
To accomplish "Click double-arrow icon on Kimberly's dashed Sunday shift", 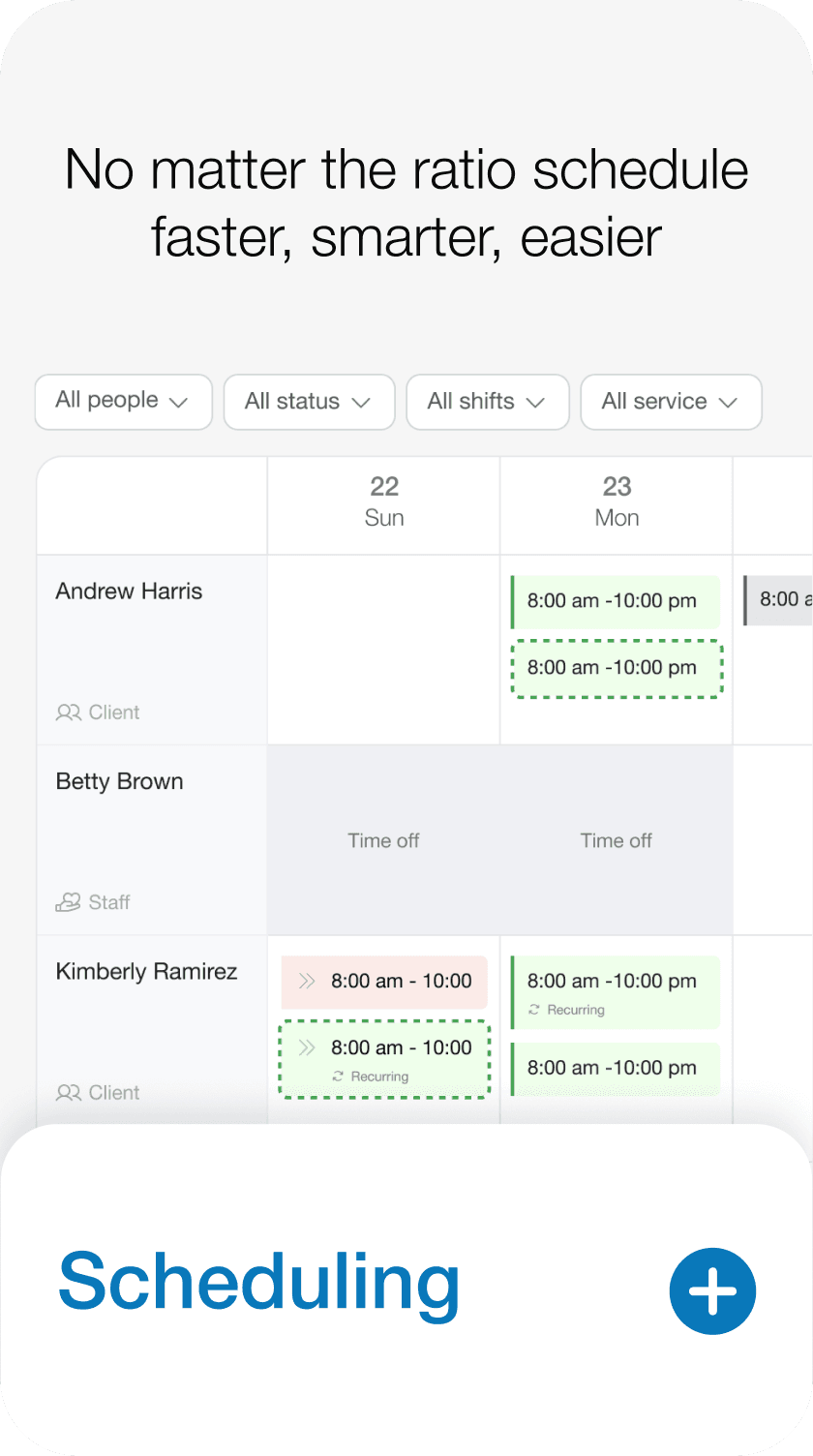I will pos(307,1047).
